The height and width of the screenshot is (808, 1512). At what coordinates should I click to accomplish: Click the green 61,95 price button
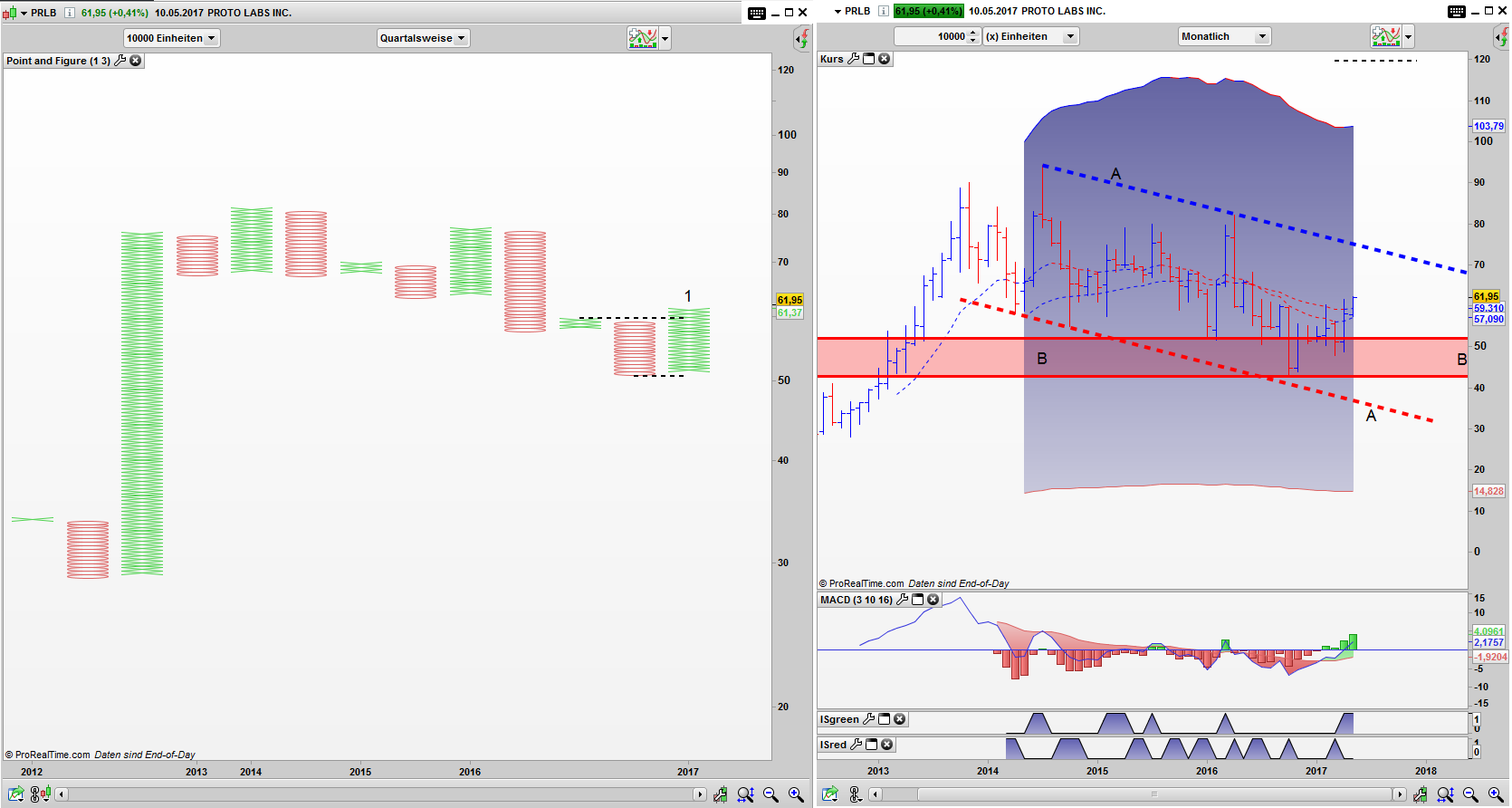(x=928, y=12)
